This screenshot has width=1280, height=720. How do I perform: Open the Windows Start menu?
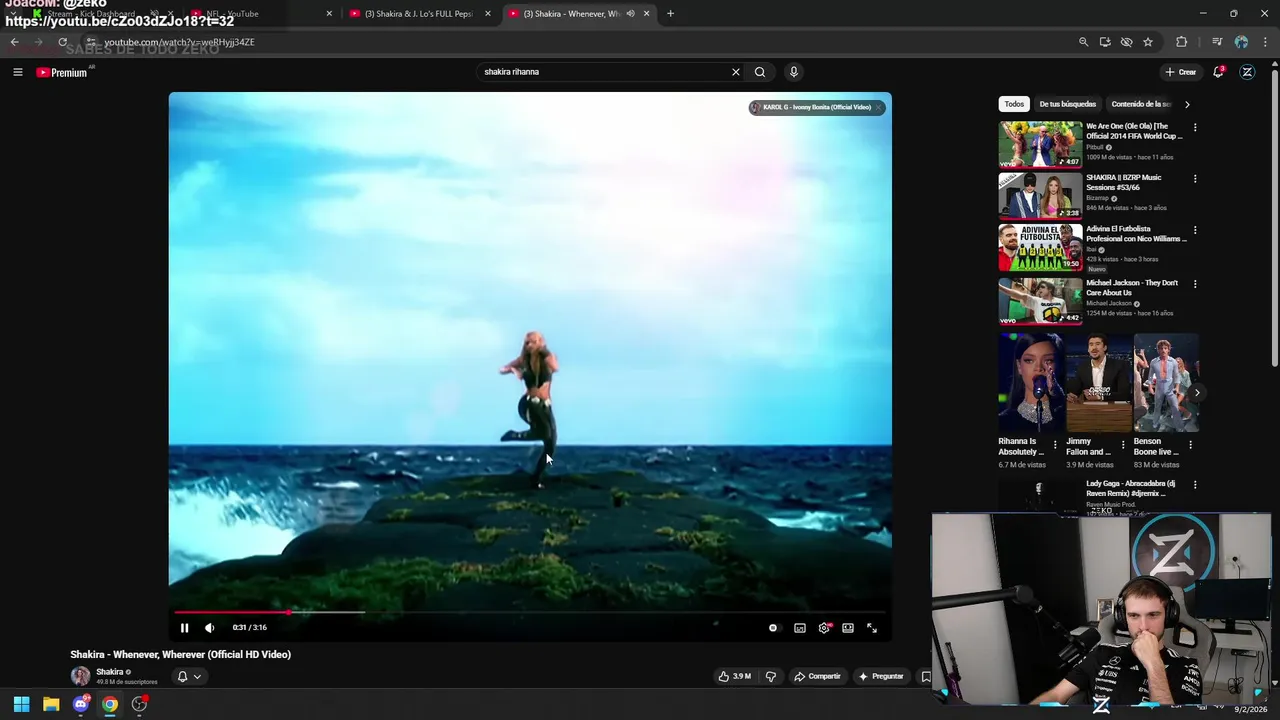[21, 704]
